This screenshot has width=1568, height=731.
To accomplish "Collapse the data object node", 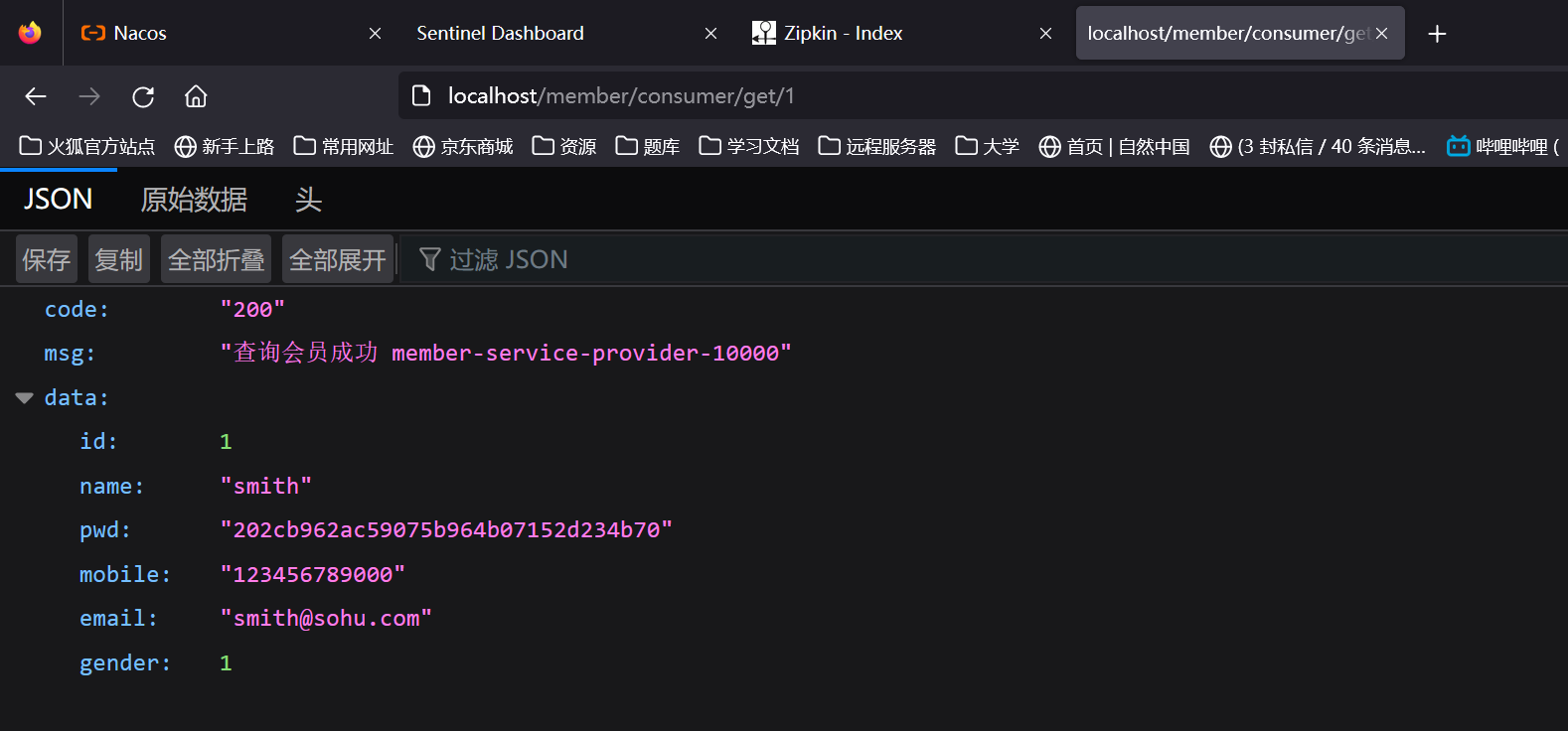I will (25, 397).
